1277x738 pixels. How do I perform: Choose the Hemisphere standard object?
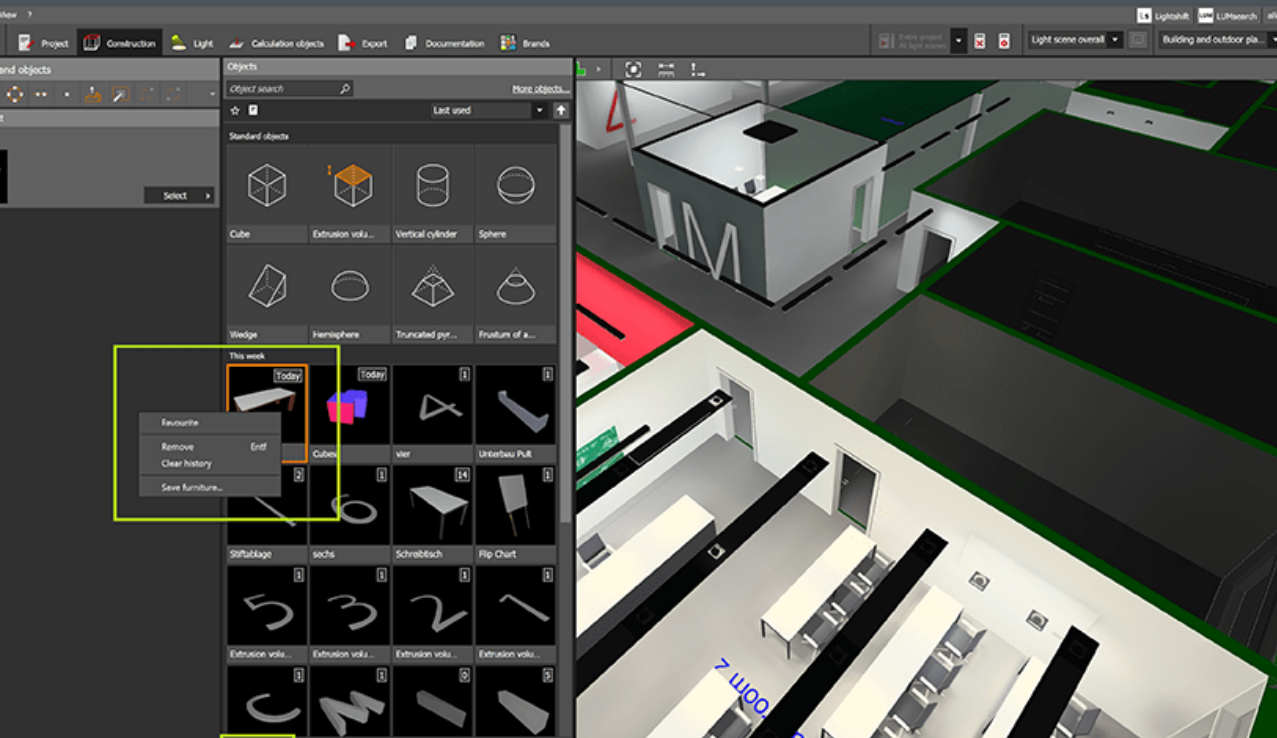[x=350, y=294]
